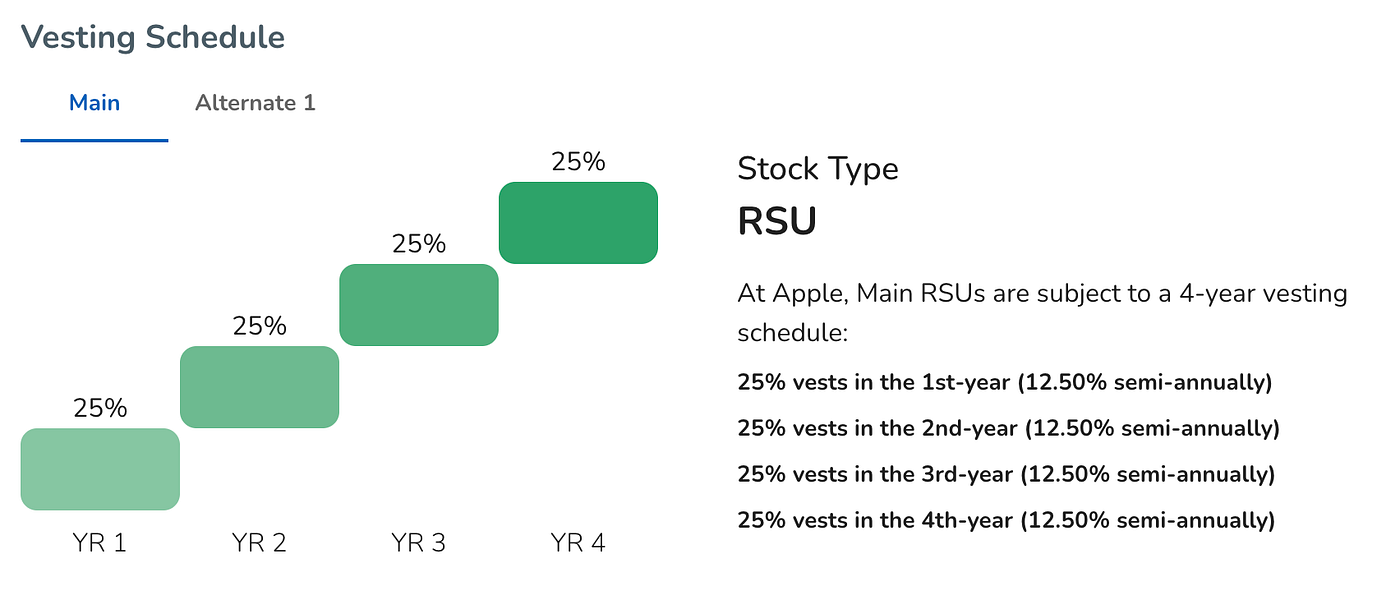Select the 2nd-year vesting detail line
Viewport: 1400px width, 615px height.
click(x=1008, y=428)
